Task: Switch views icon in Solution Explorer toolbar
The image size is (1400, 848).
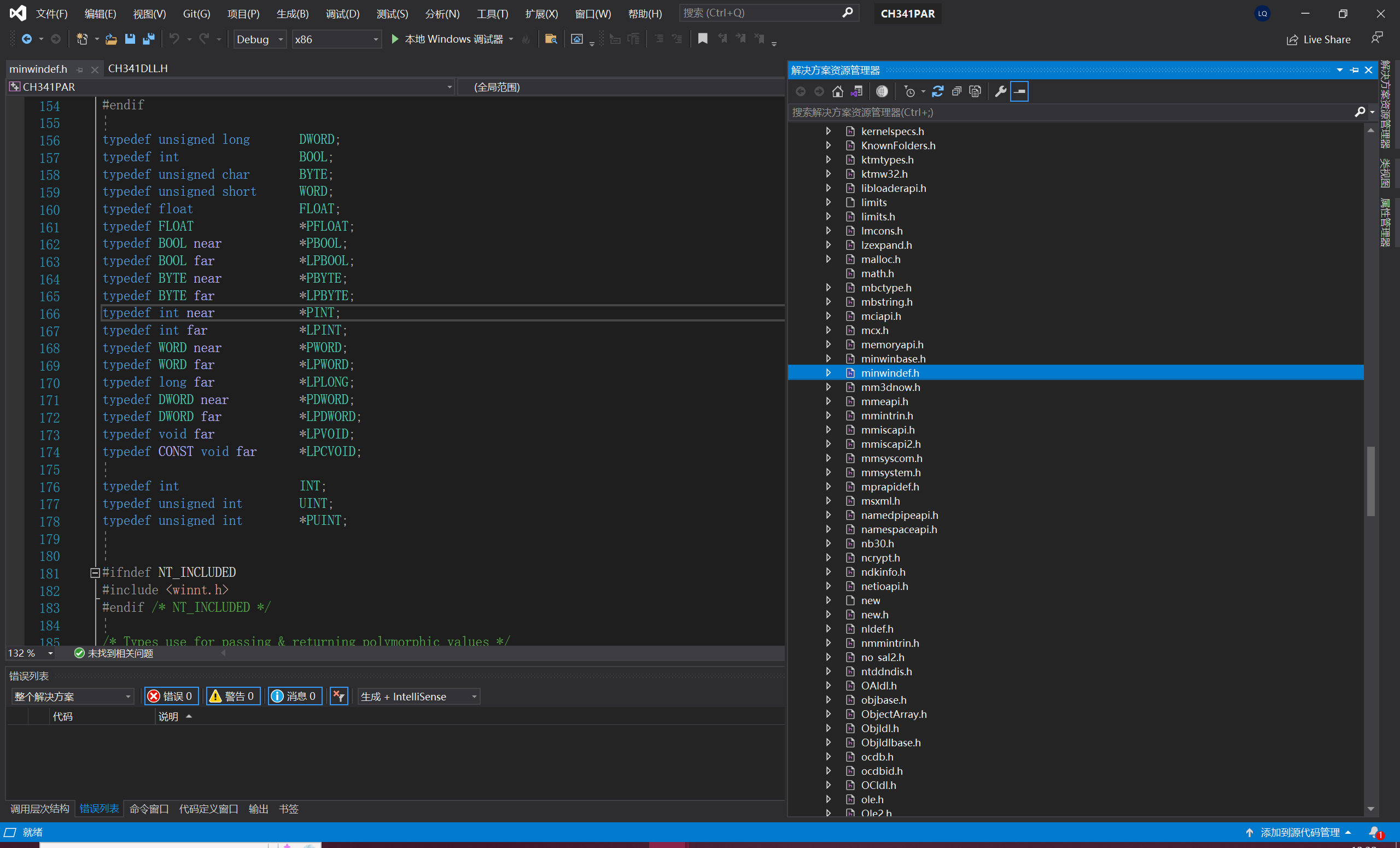Action: point(857,91)
